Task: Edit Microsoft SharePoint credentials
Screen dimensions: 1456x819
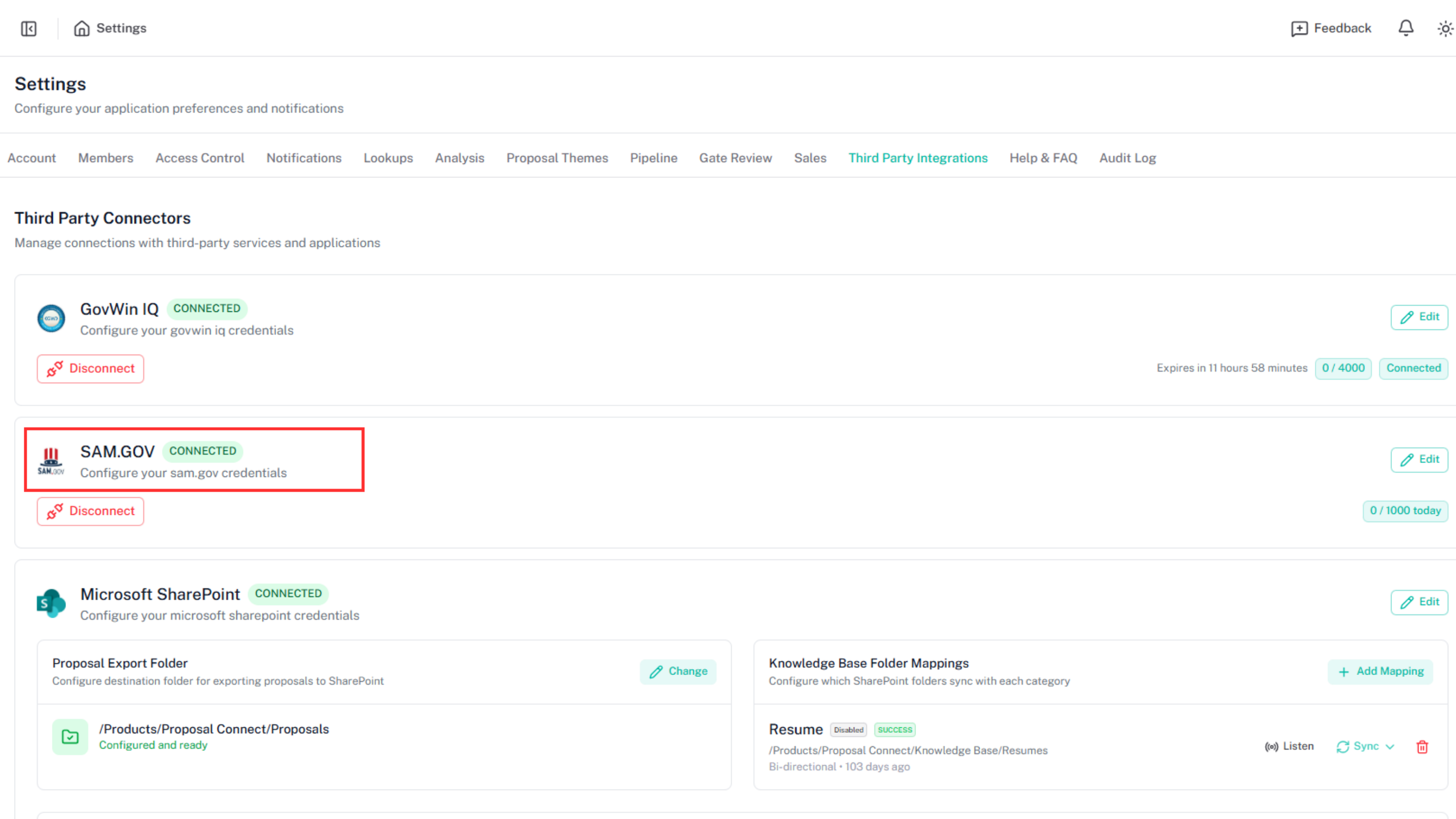Action: [1419, 602]
